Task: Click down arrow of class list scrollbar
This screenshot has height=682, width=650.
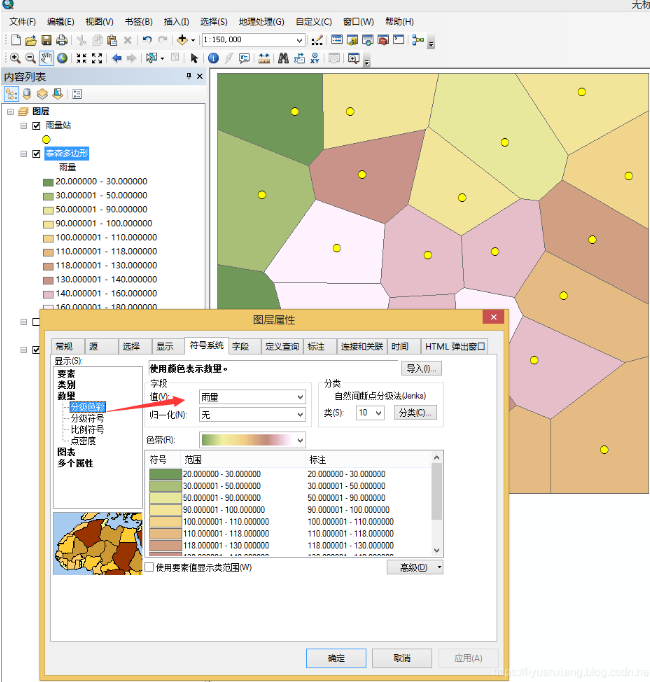Action: tap(436, 551)
